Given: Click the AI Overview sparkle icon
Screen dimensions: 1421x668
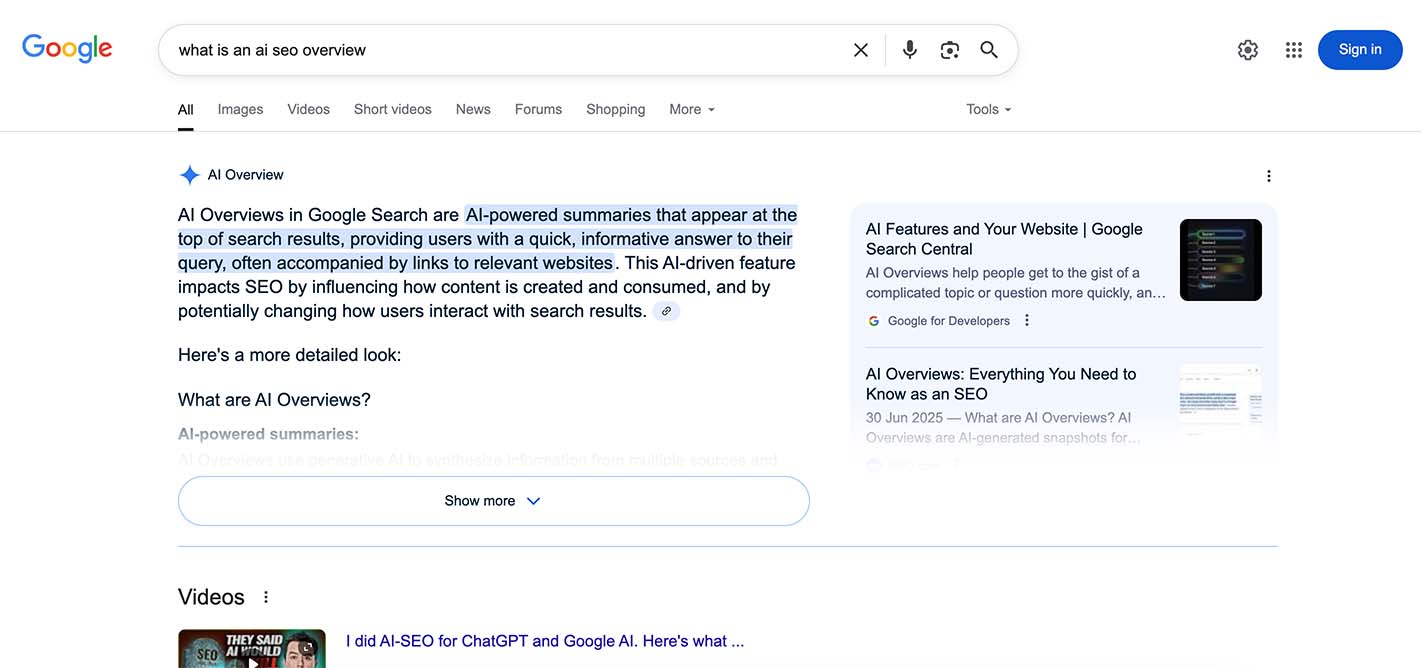Looking at the screenshot, I should pyautogui.click(x=189, y=175).
